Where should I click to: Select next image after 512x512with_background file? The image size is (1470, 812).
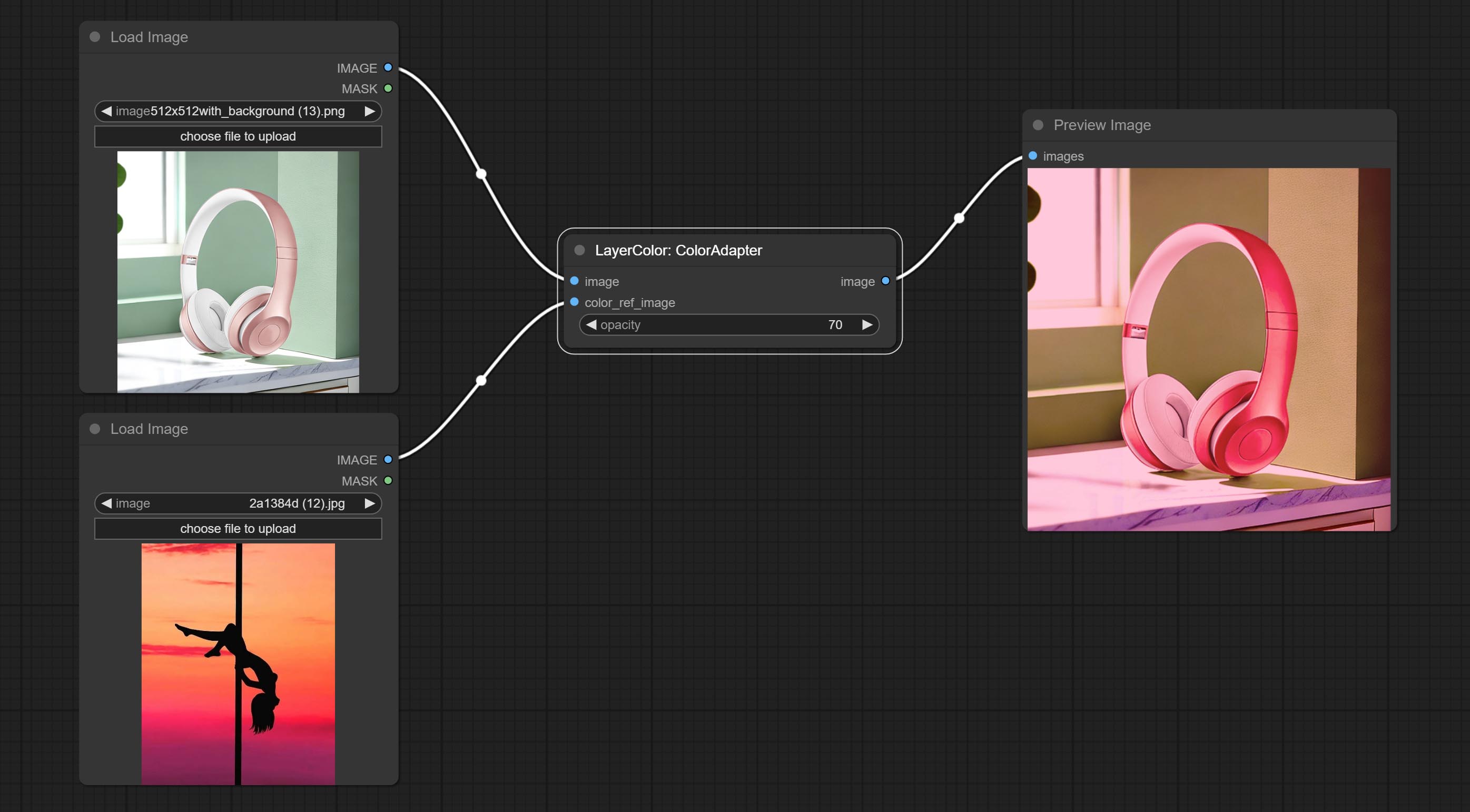[x=370, y=111]
